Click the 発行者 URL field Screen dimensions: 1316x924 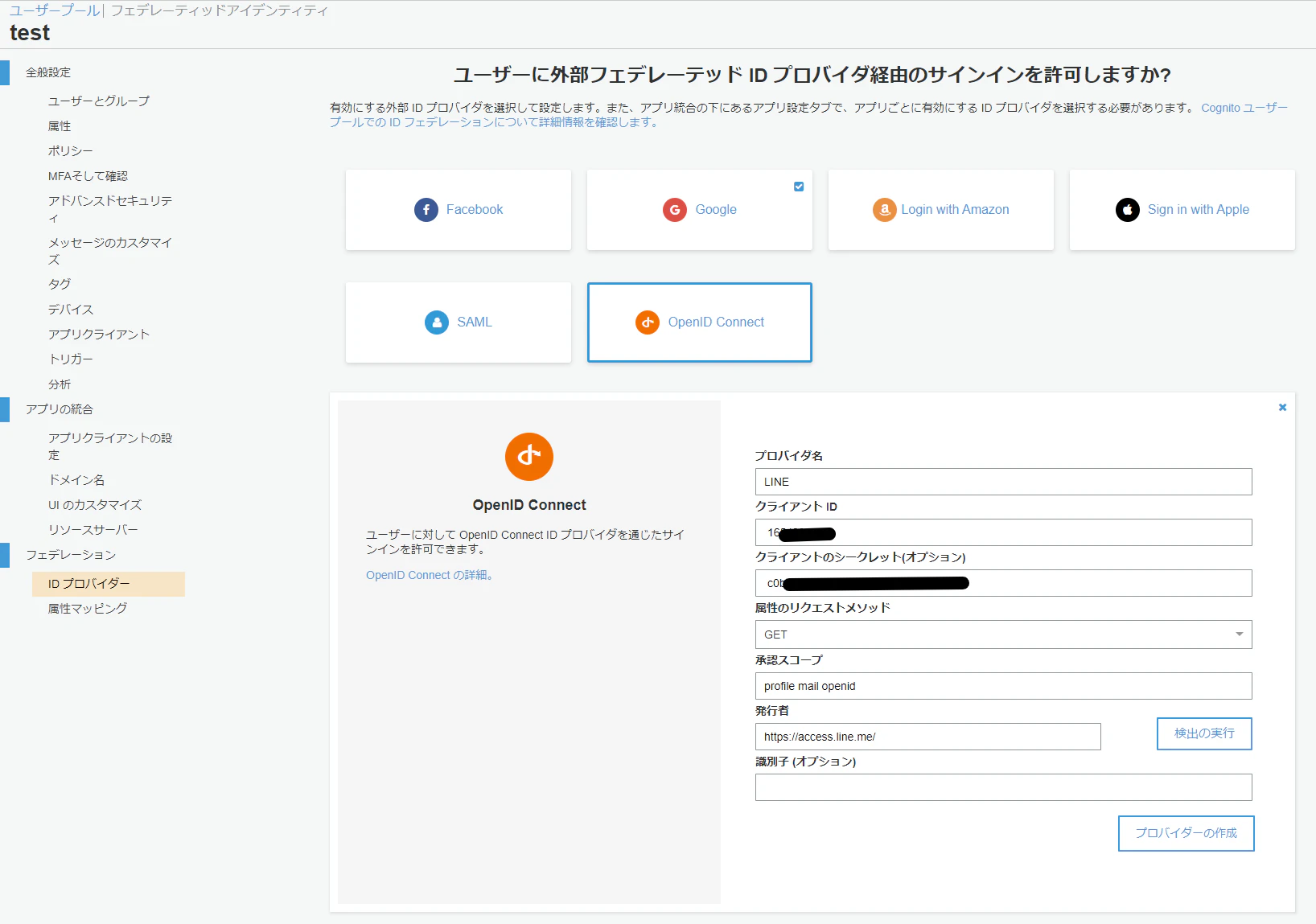928,737
